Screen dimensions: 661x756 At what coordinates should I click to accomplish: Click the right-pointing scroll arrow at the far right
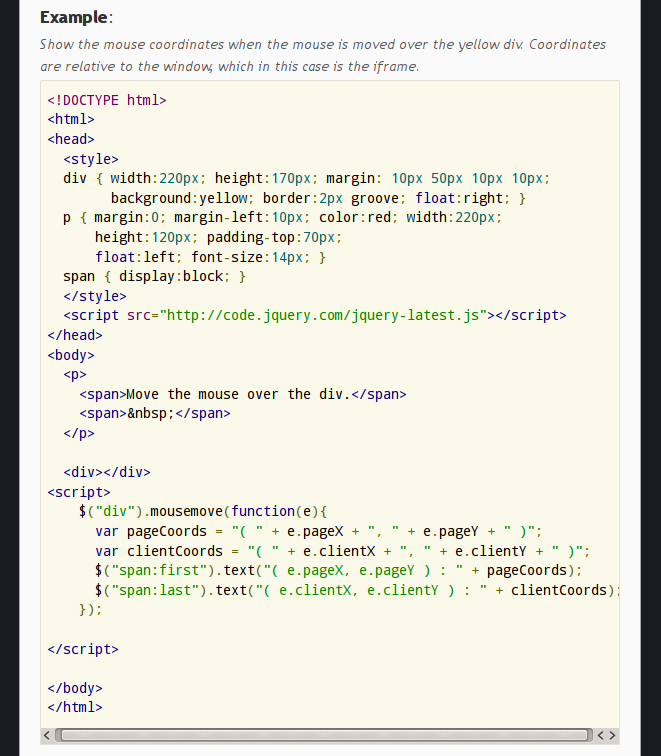click(x=612, y=735)
